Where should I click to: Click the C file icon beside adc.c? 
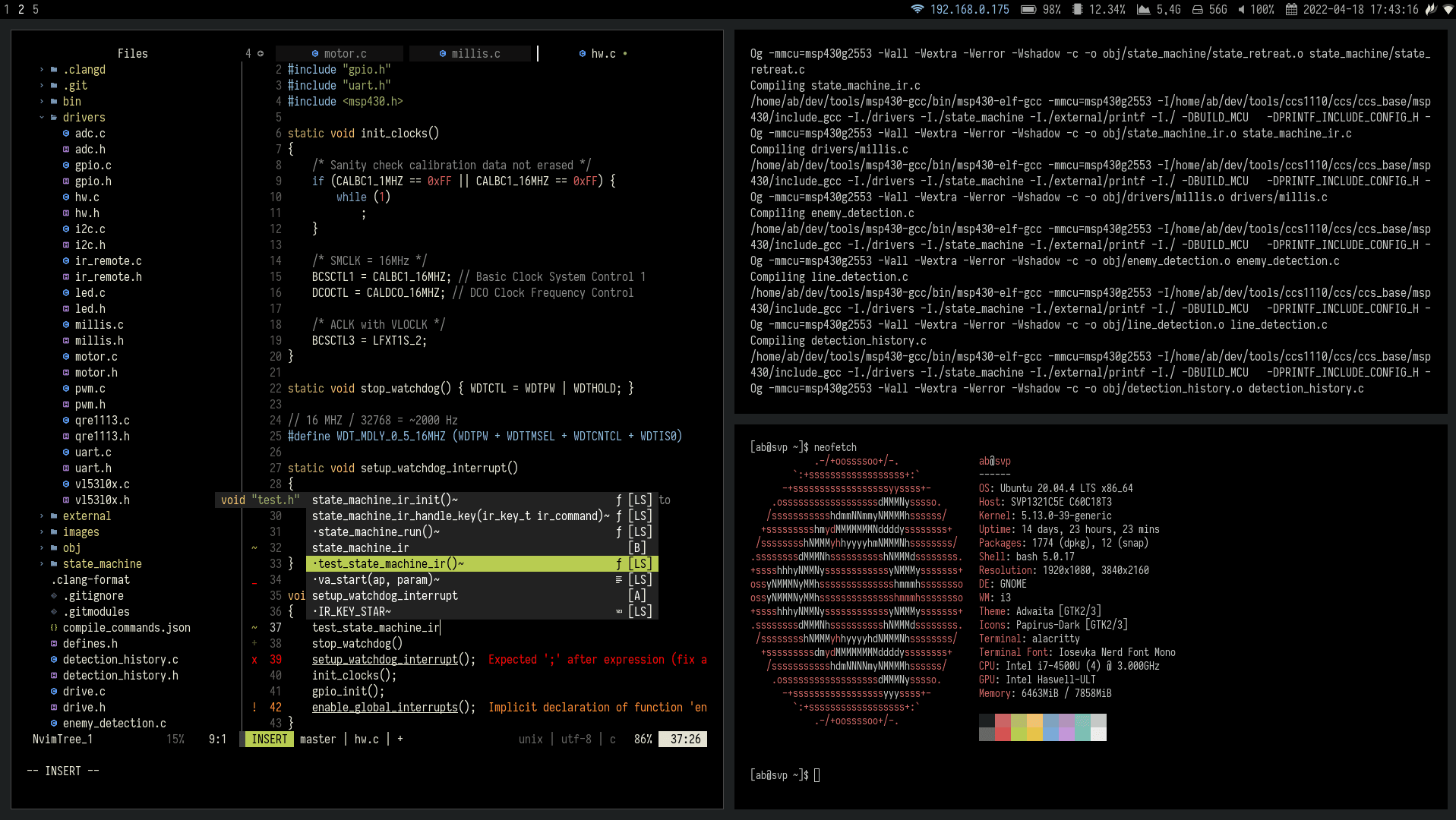click(x=66, y=133)
